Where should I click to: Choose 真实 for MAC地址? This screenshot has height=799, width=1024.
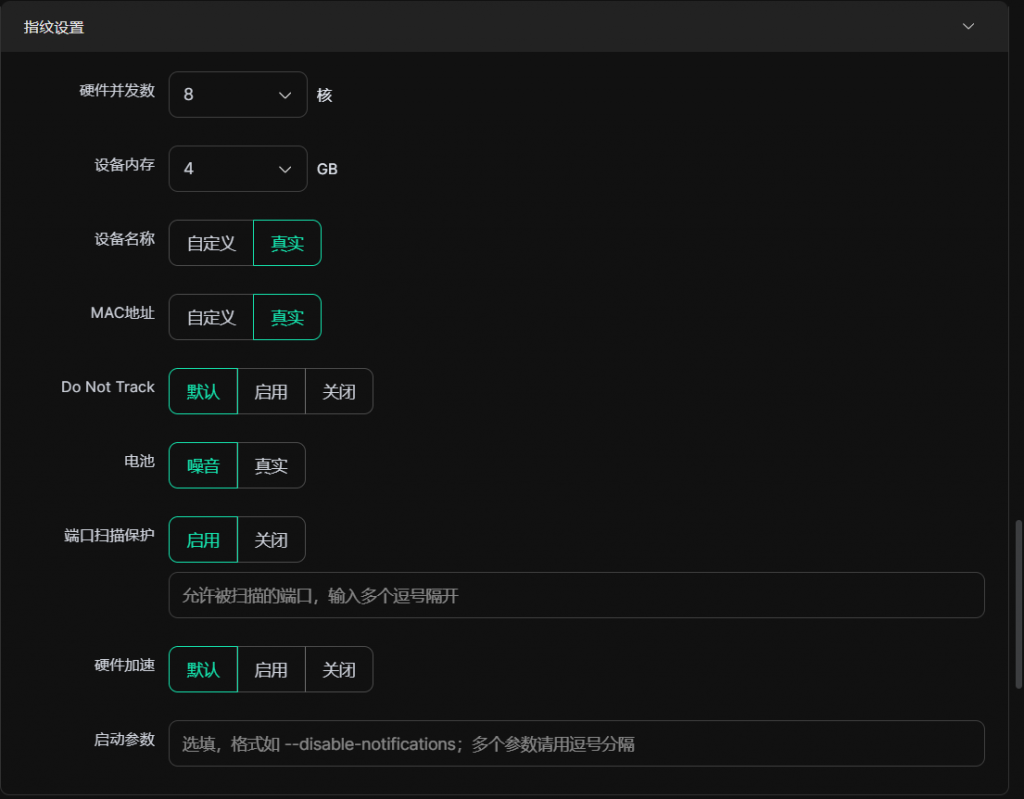[x=287, y=317]
